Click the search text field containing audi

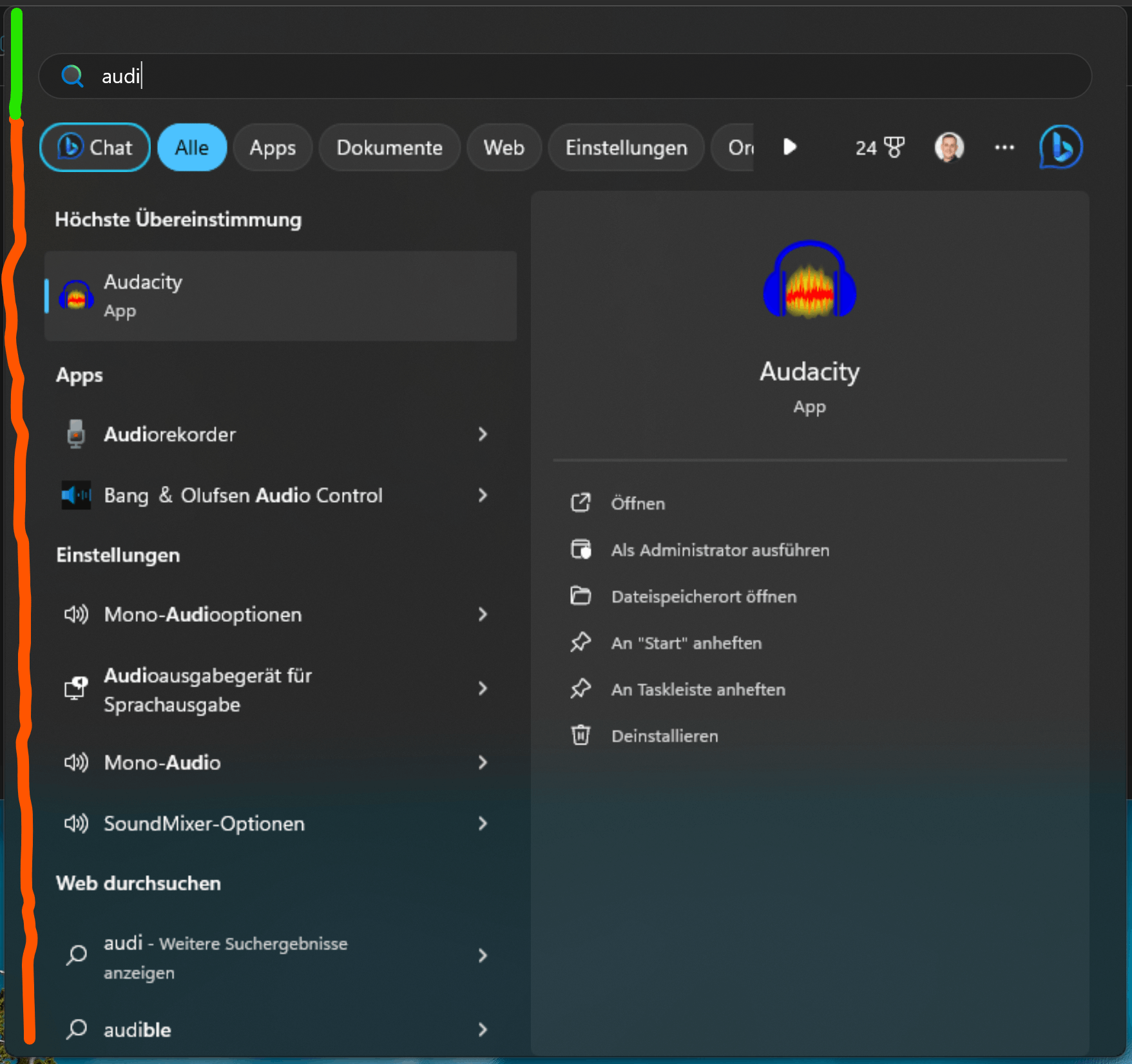click(564, 76)
